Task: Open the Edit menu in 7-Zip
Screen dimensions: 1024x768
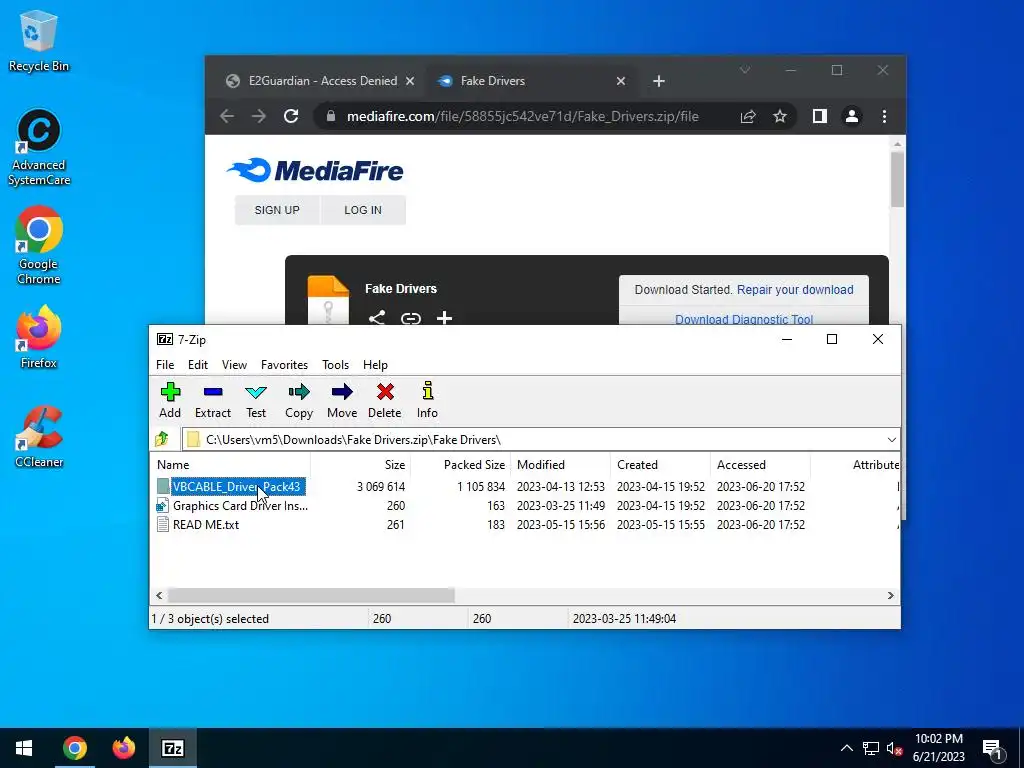Action: (198, 365)
